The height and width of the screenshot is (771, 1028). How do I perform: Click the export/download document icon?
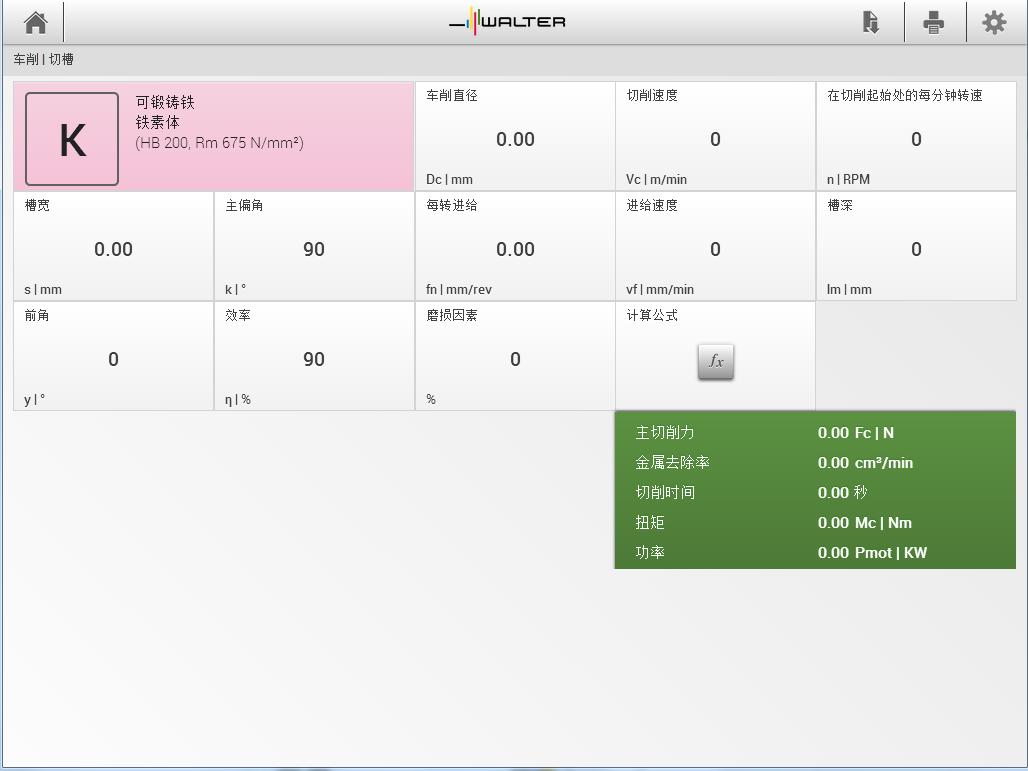(871, 22)
